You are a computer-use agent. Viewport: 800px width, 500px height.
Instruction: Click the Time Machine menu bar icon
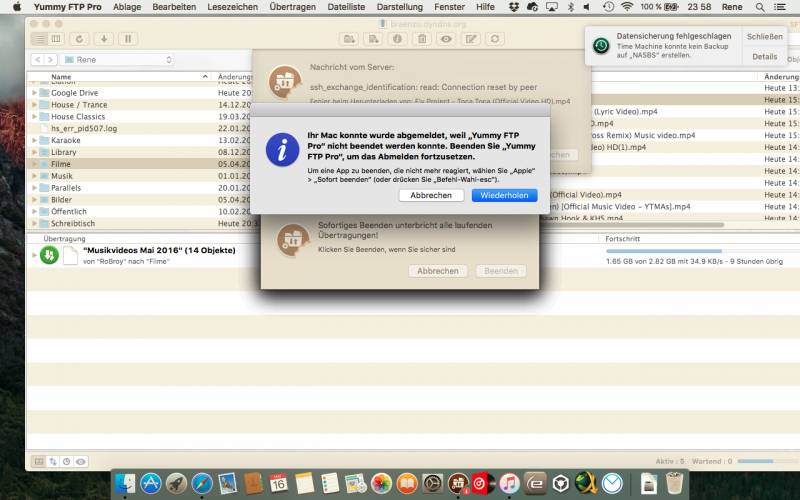click(608, 7)
